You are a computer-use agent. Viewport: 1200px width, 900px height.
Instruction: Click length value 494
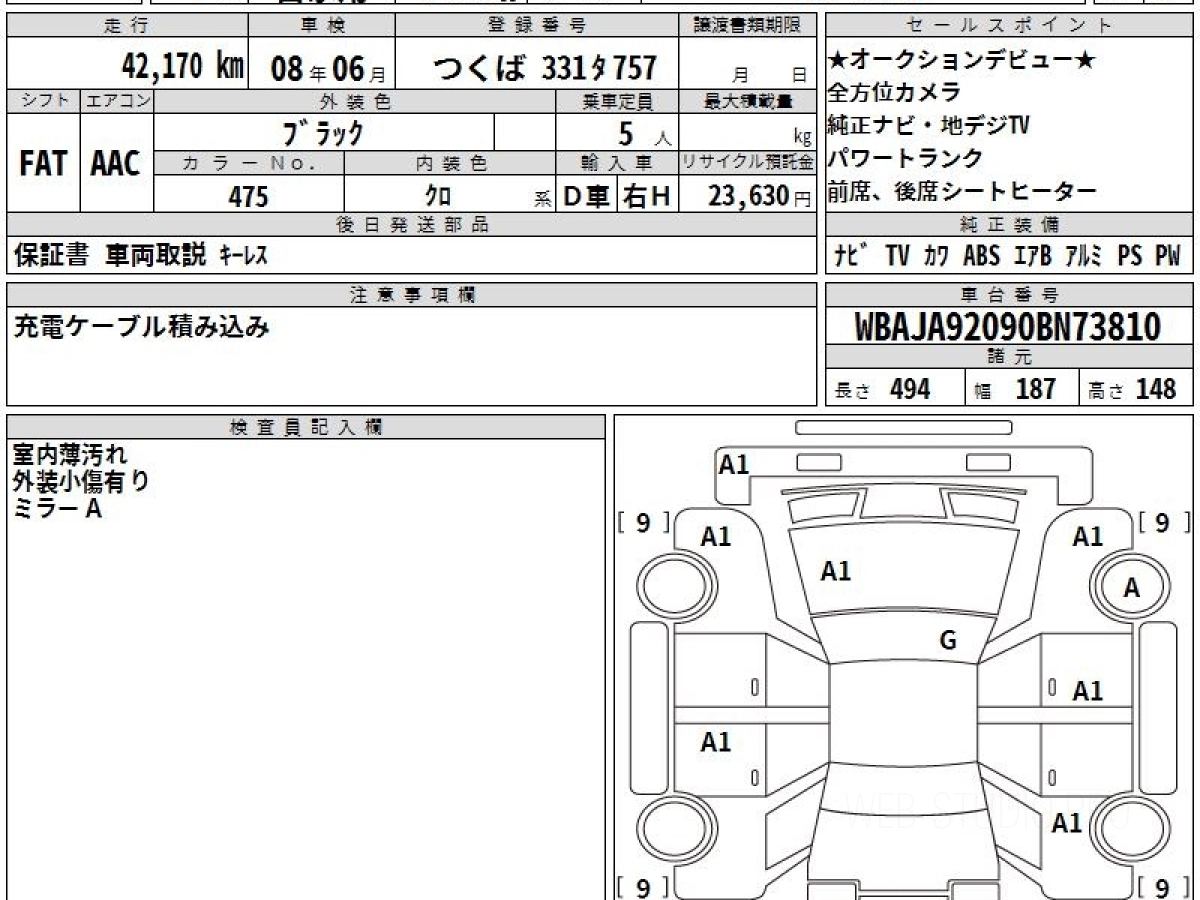(x=910, y=389)
